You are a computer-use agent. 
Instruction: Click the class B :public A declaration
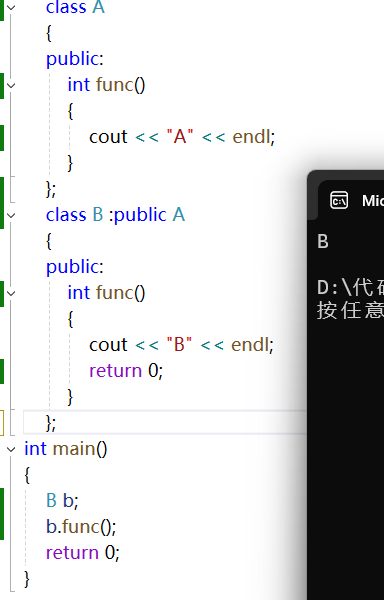[x=115, y=215]
